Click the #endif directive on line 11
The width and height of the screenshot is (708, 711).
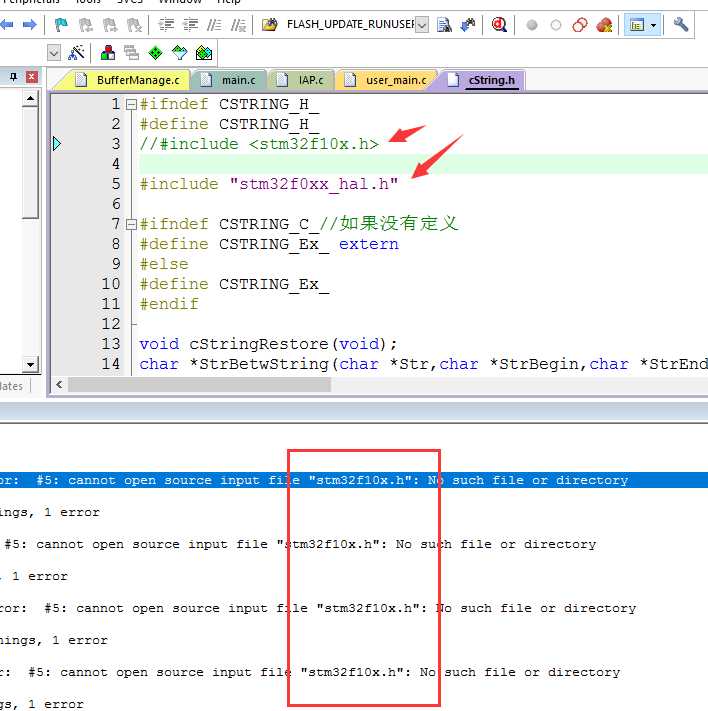(169, 304)
